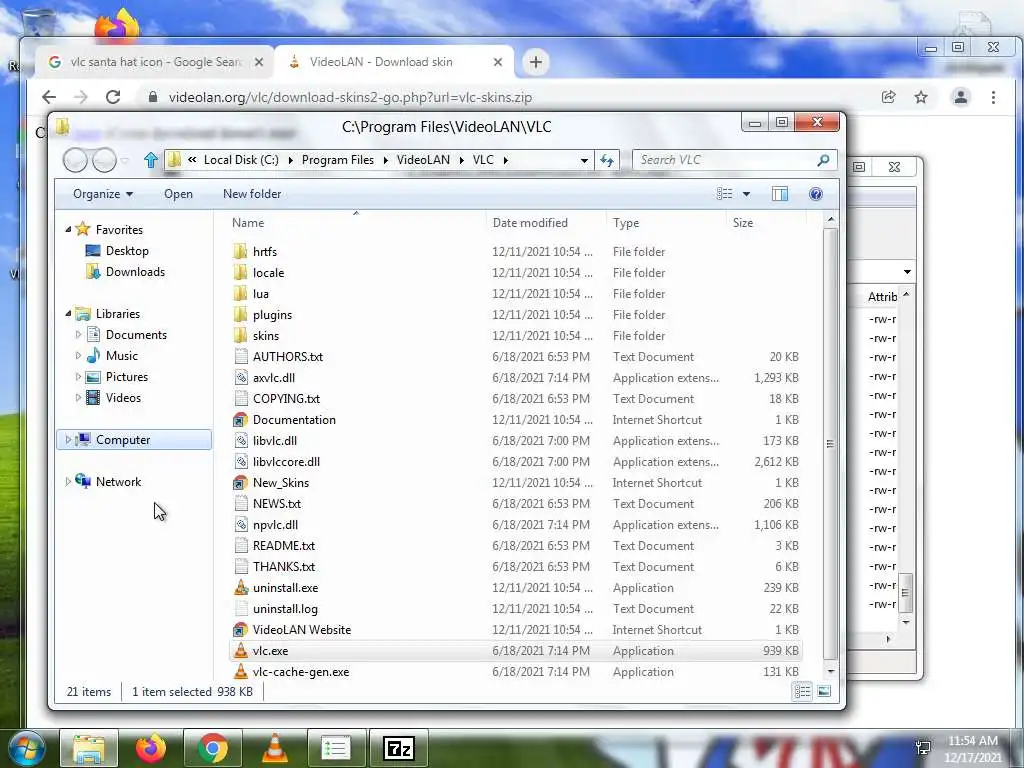
Task: Click the Windows Start orb
Action: 27,748
